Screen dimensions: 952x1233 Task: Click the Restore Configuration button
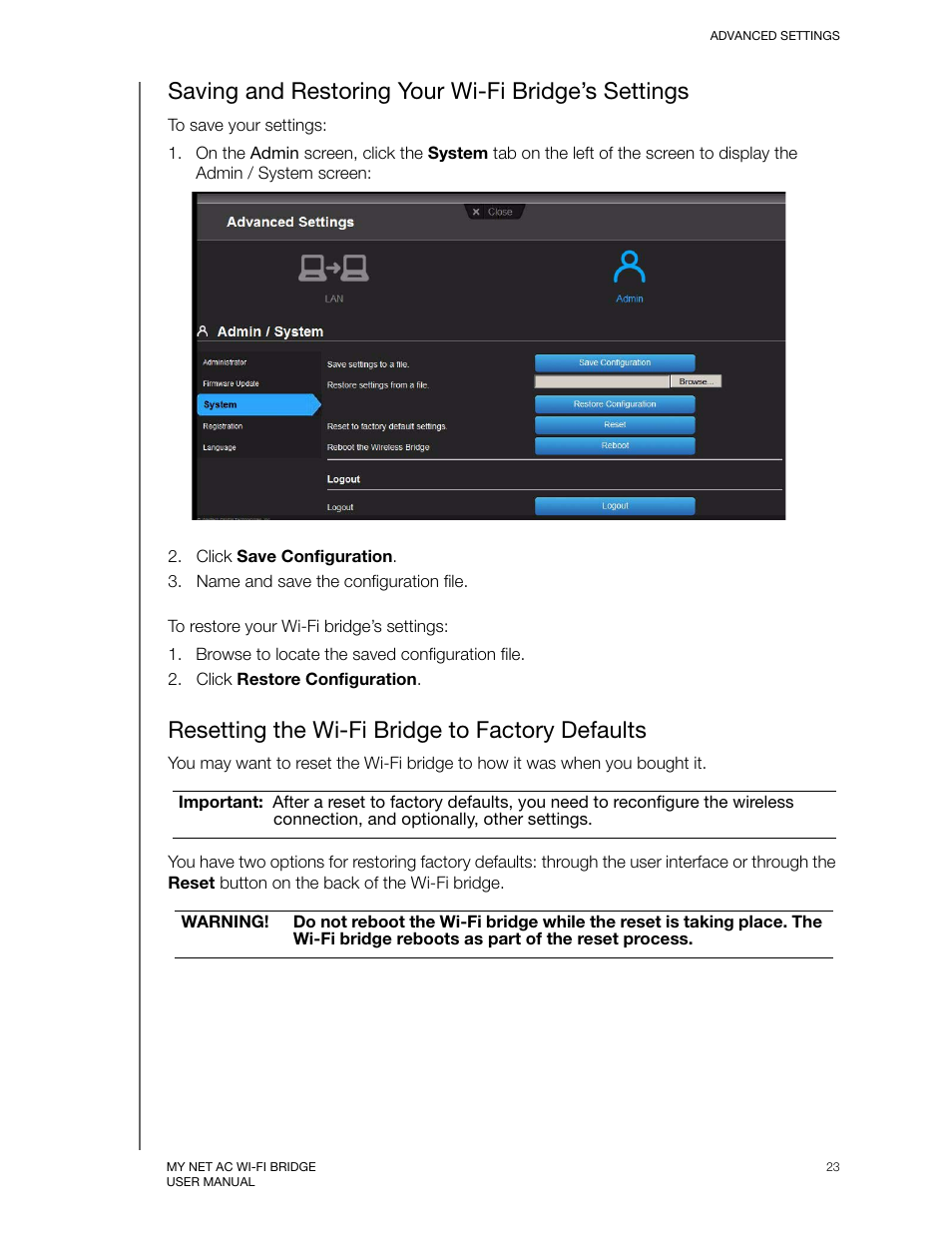coord(615,404)
